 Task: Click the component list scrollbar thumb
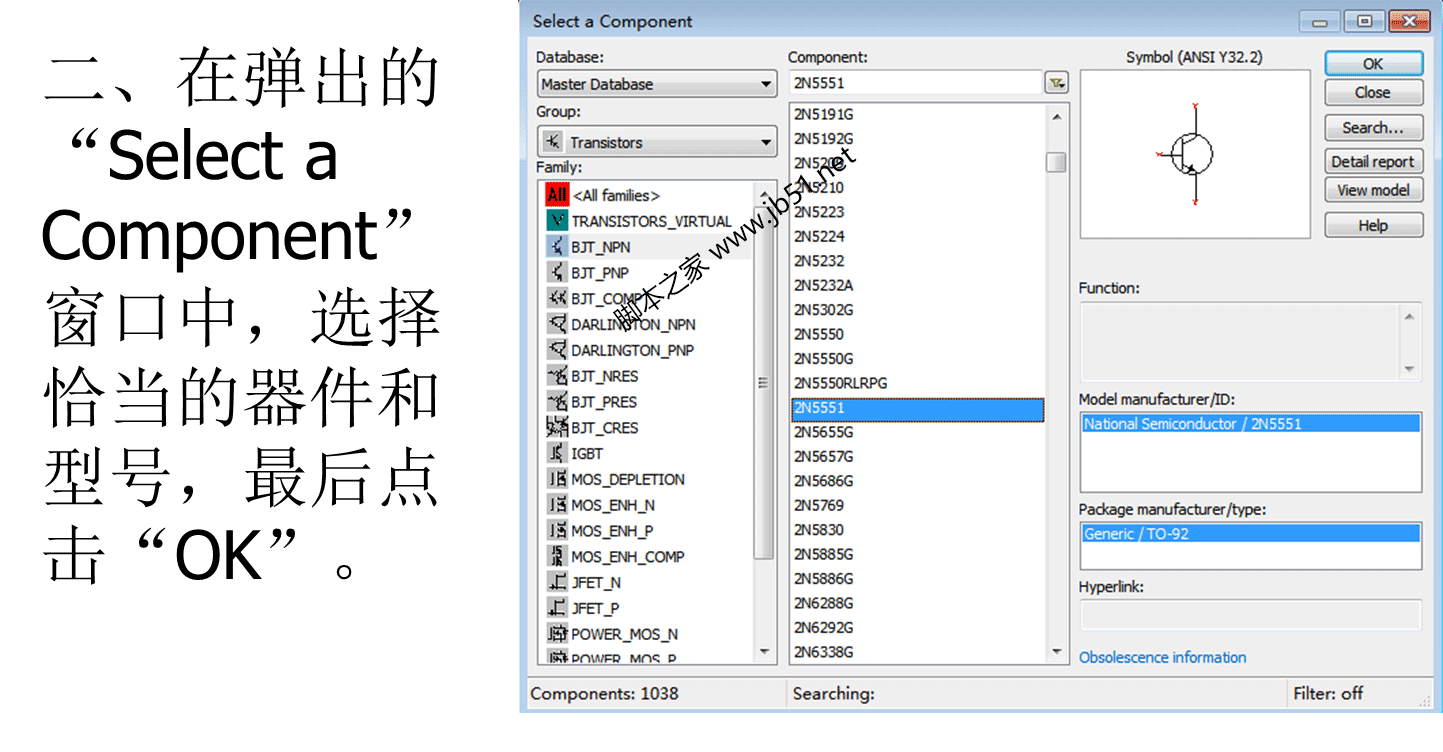1056,162
